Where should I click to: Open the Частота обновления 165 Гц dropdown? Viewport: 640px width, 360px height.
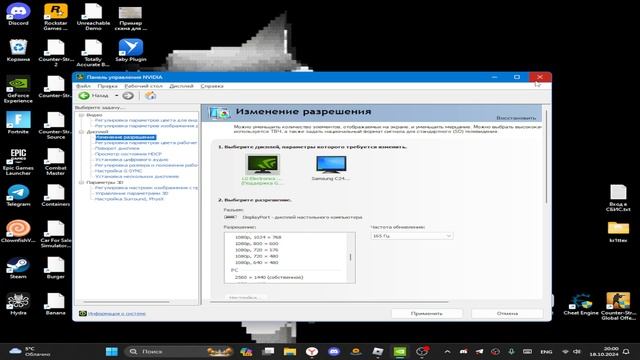tap(412, 236)
